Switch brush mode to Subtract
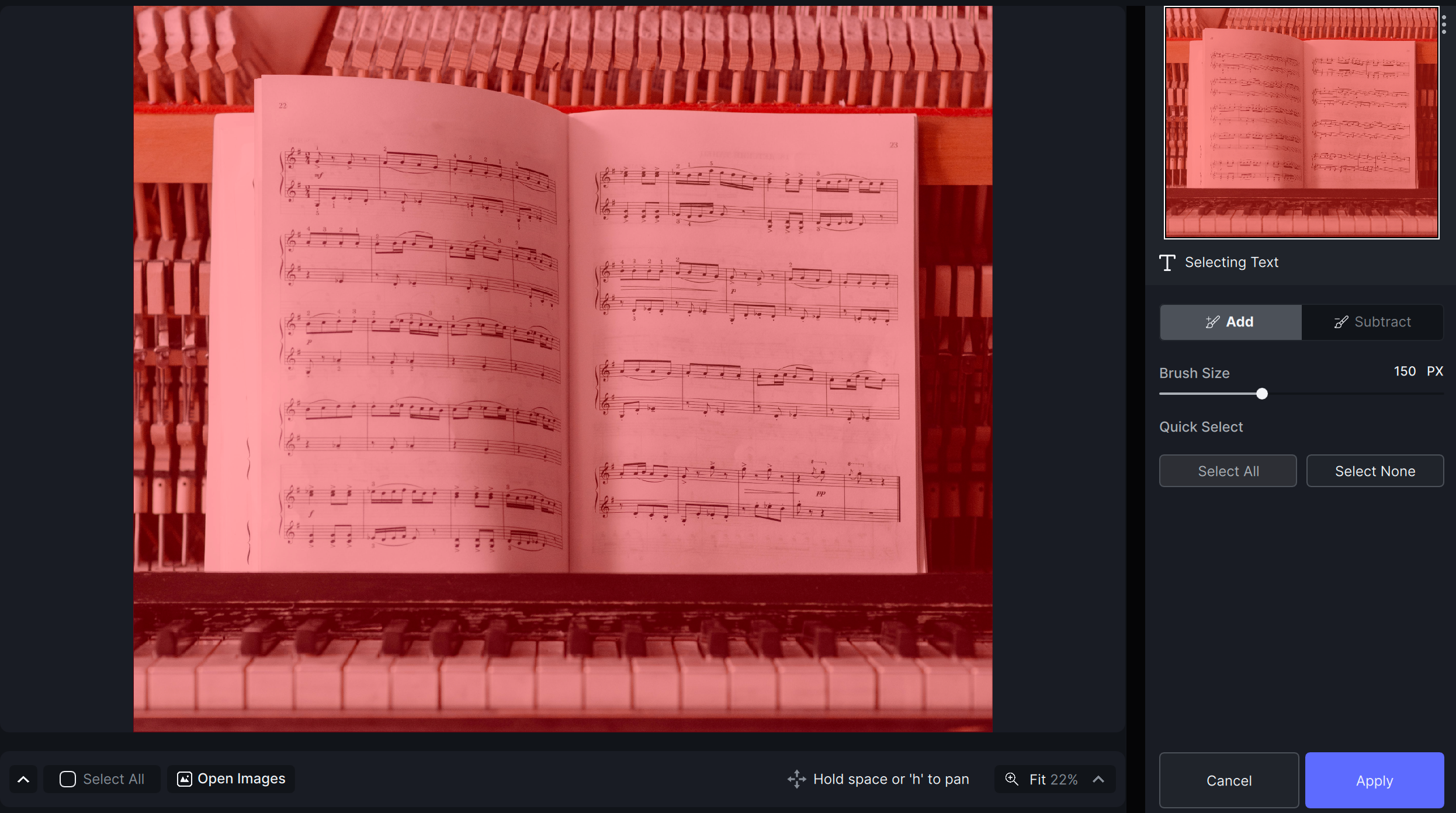The height and width of the screenshot is (813, 1456). coord(1372,322)
